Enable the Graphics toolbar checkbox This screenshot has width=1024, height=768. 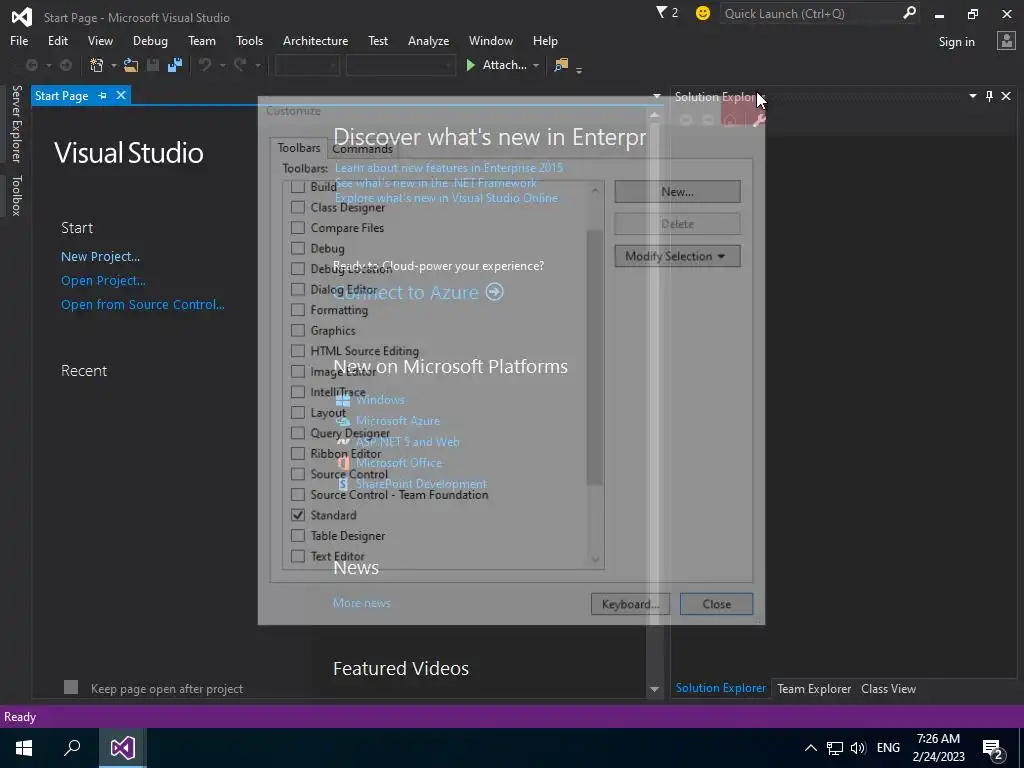(298, 330)
